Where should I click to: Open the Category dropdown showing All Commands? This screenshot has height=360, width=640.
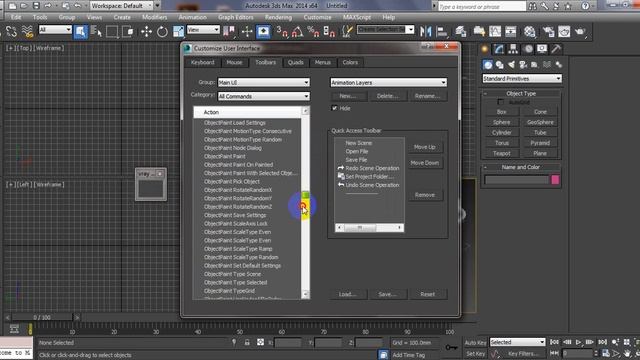[x=264, y=96]
